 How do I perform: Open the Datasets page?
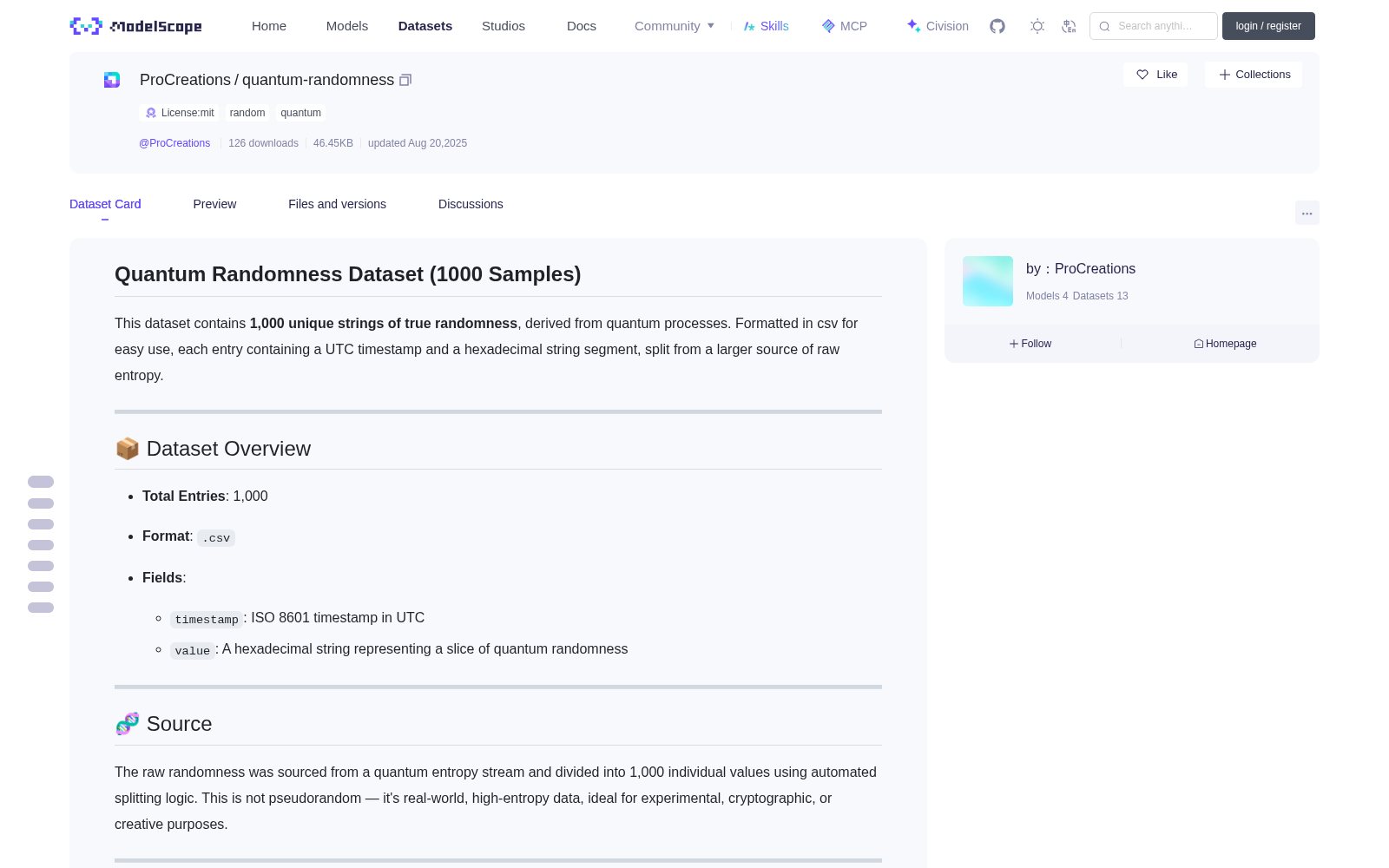coord(425,26)
